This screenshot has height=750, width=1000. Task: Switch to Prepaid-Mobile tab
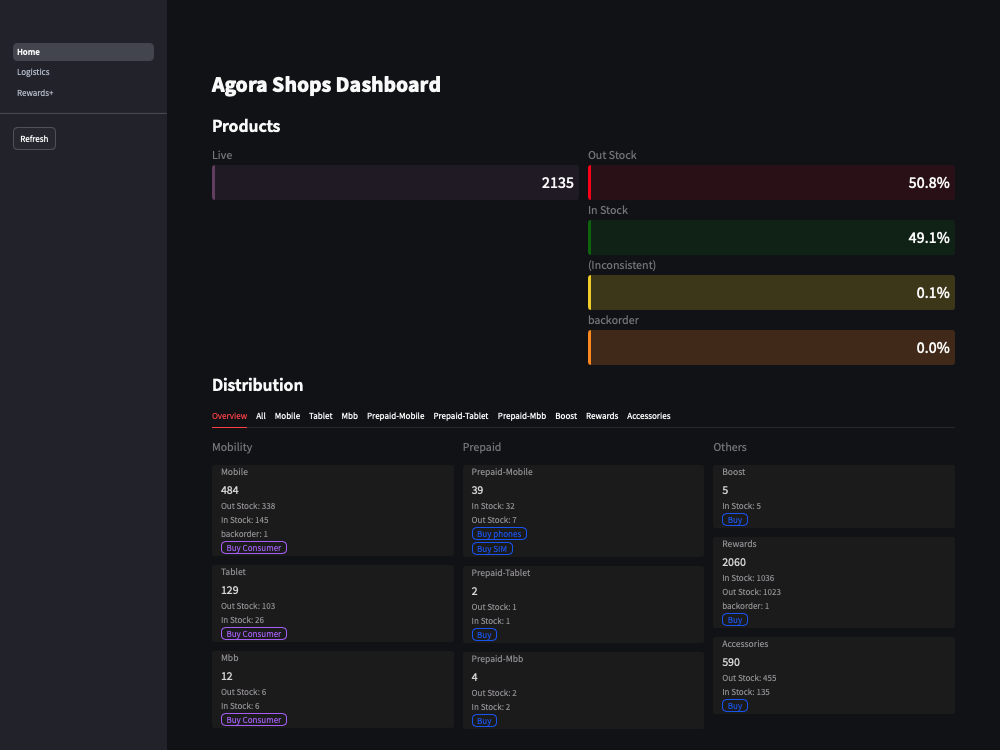click(x=395, y=416)
